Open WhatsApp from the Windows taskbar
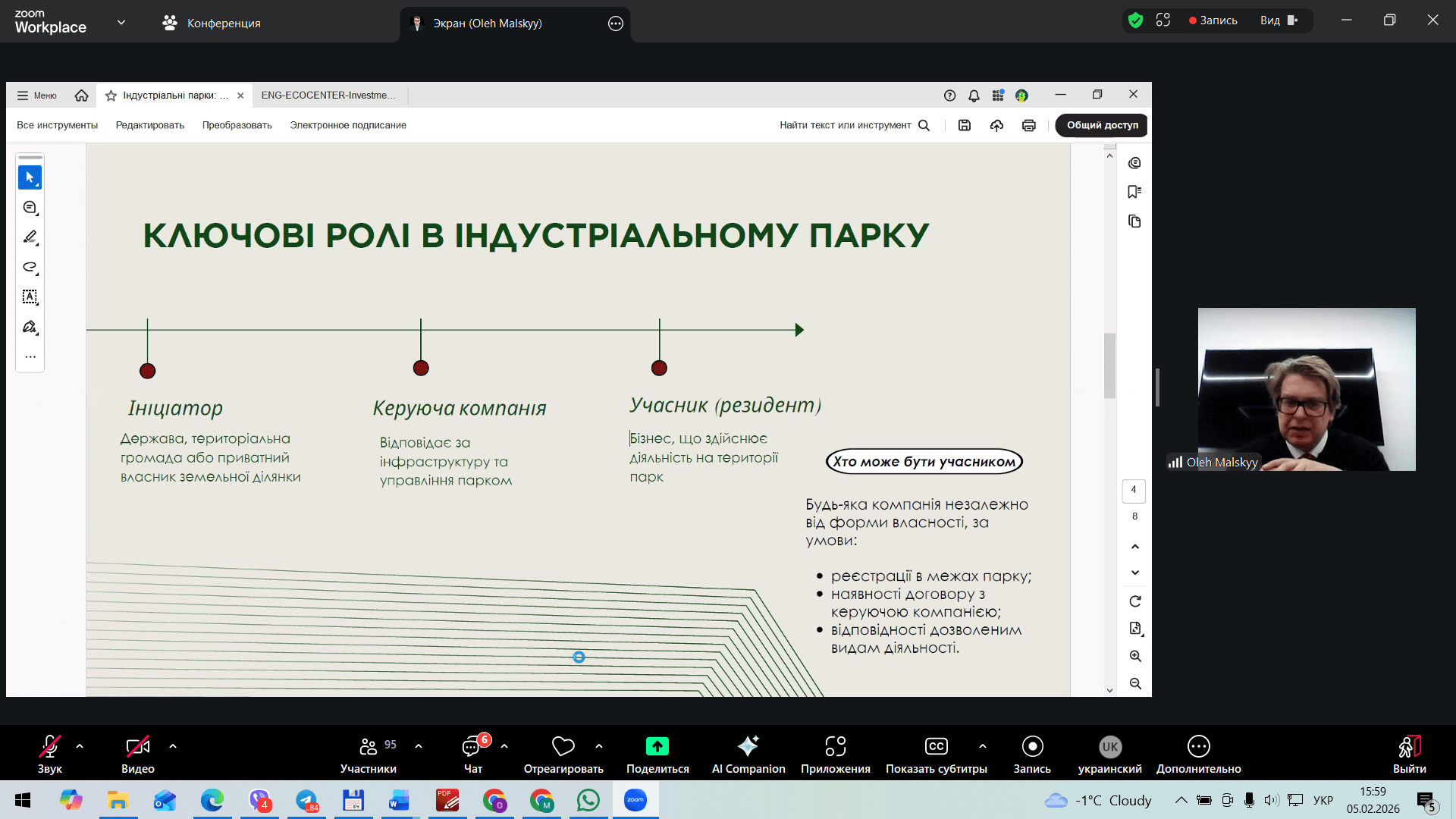This screenshot has height=819, width=1456. click(588, 800)
